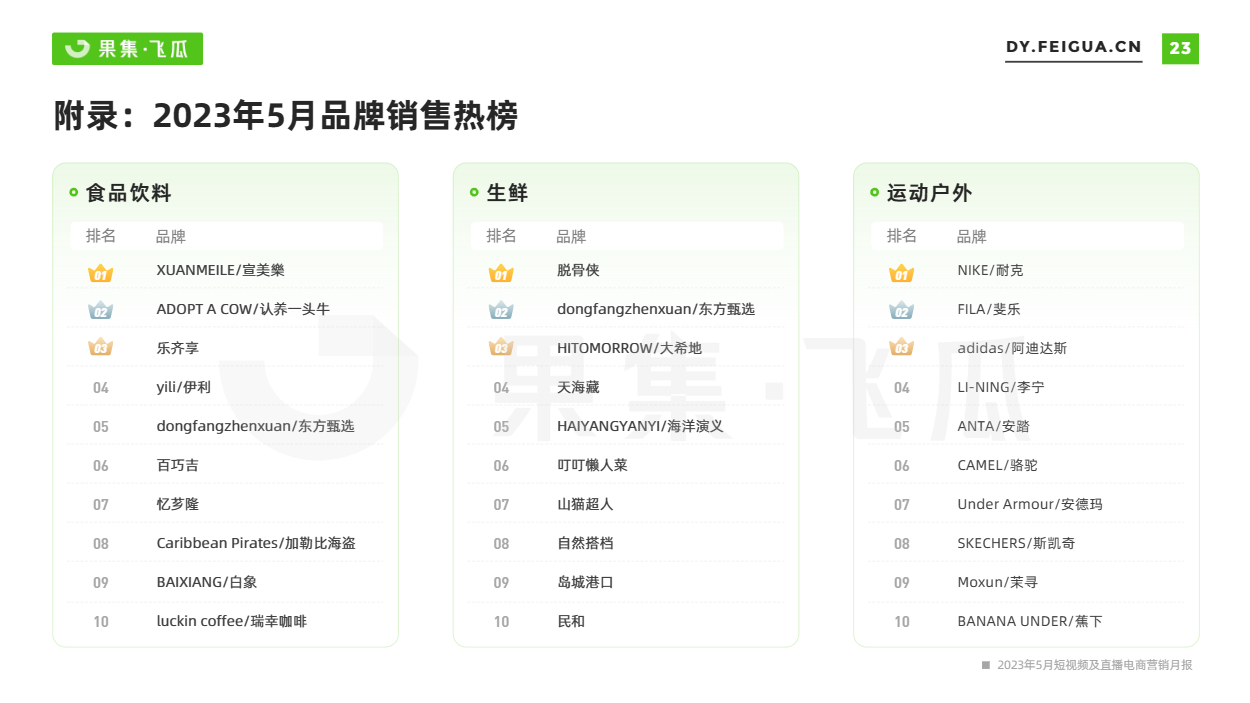Click the green bullet beside 生鲜
Viewport: 1250px width, 703px height.
point(474,193)
